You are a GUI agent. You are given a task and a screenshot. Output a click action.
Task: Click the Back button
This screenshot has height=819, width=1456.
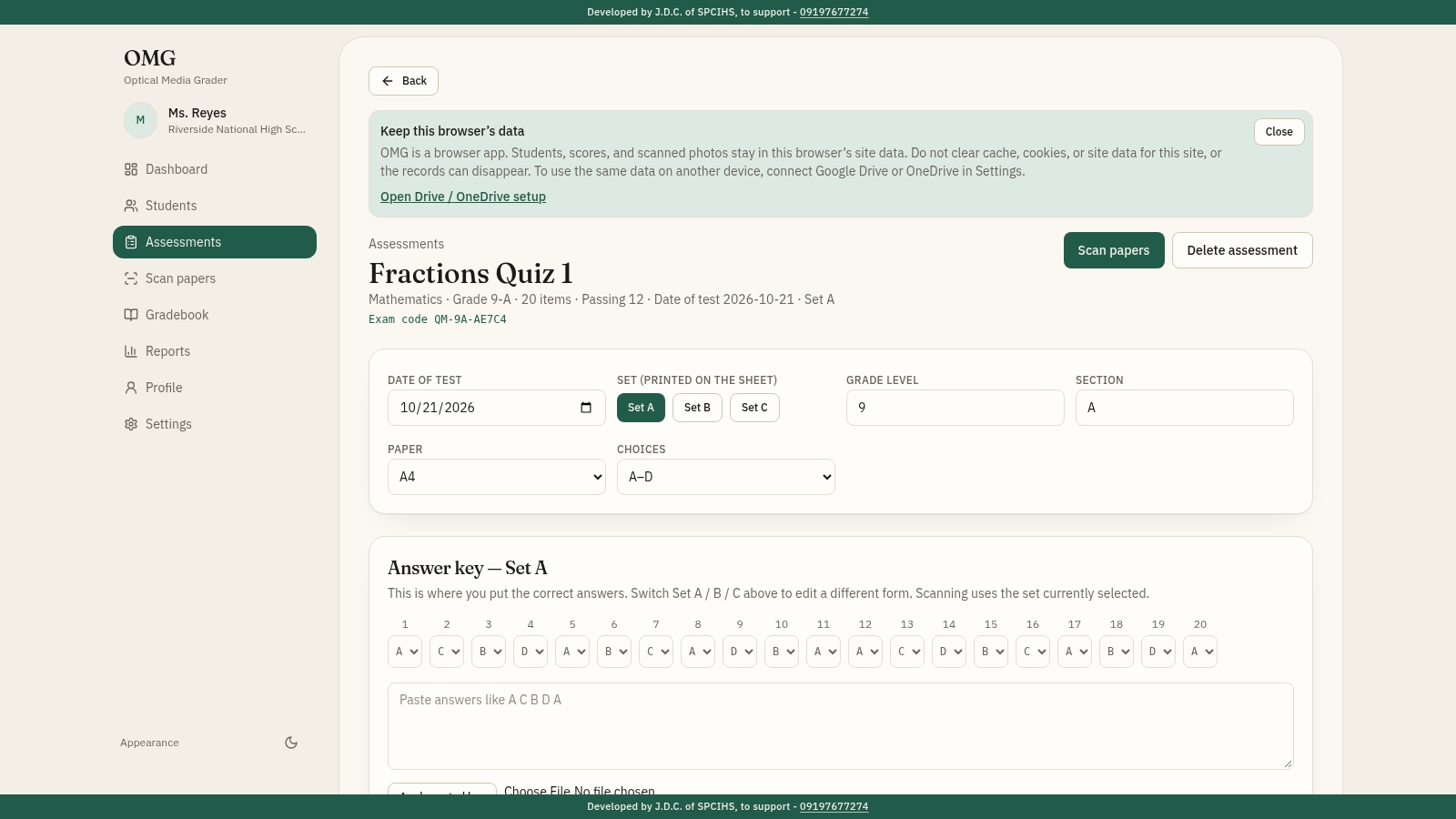coord(403,81)
